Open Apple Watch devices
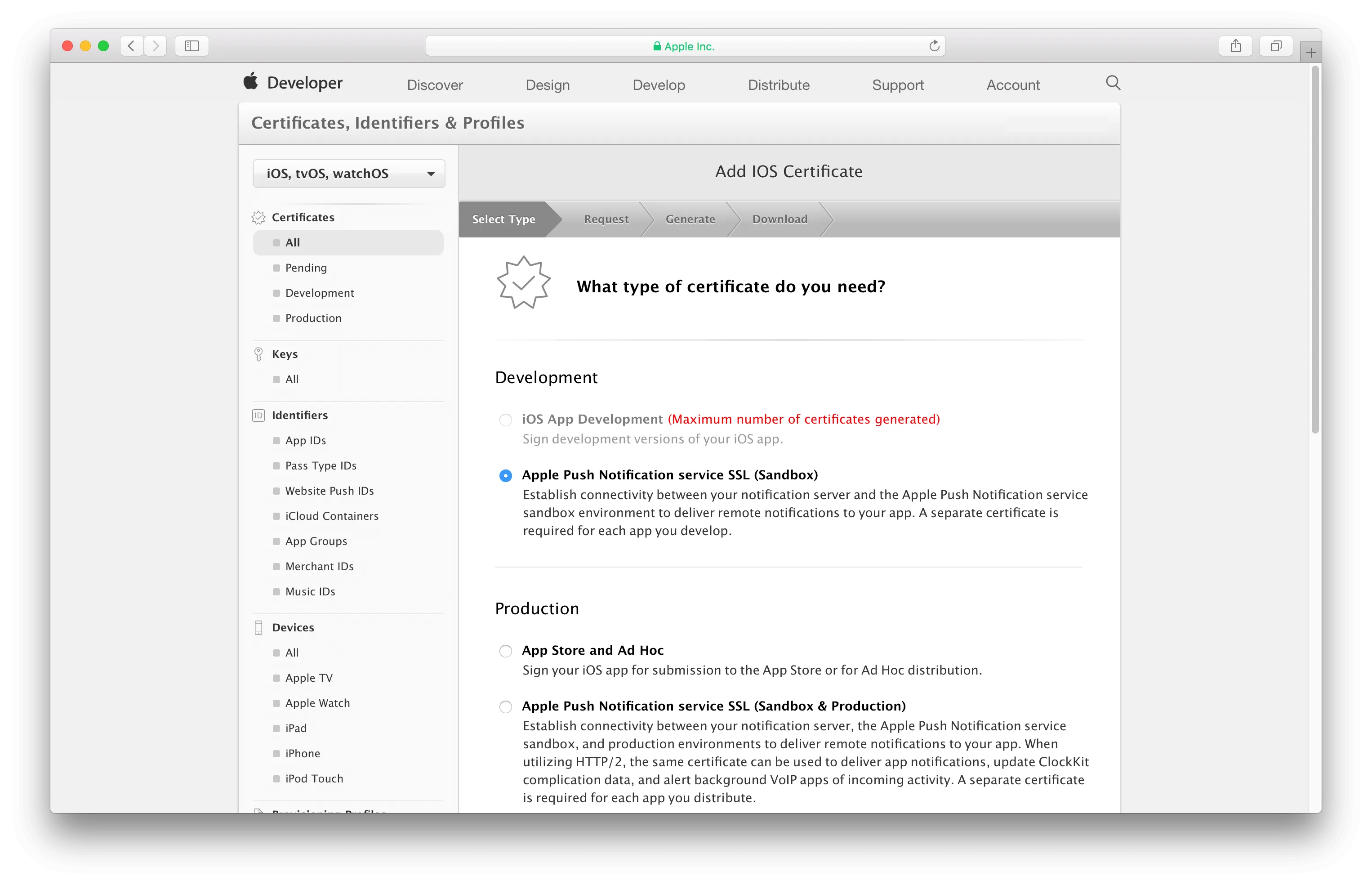This screenshot has height=885, width=1372. (317, 703)
